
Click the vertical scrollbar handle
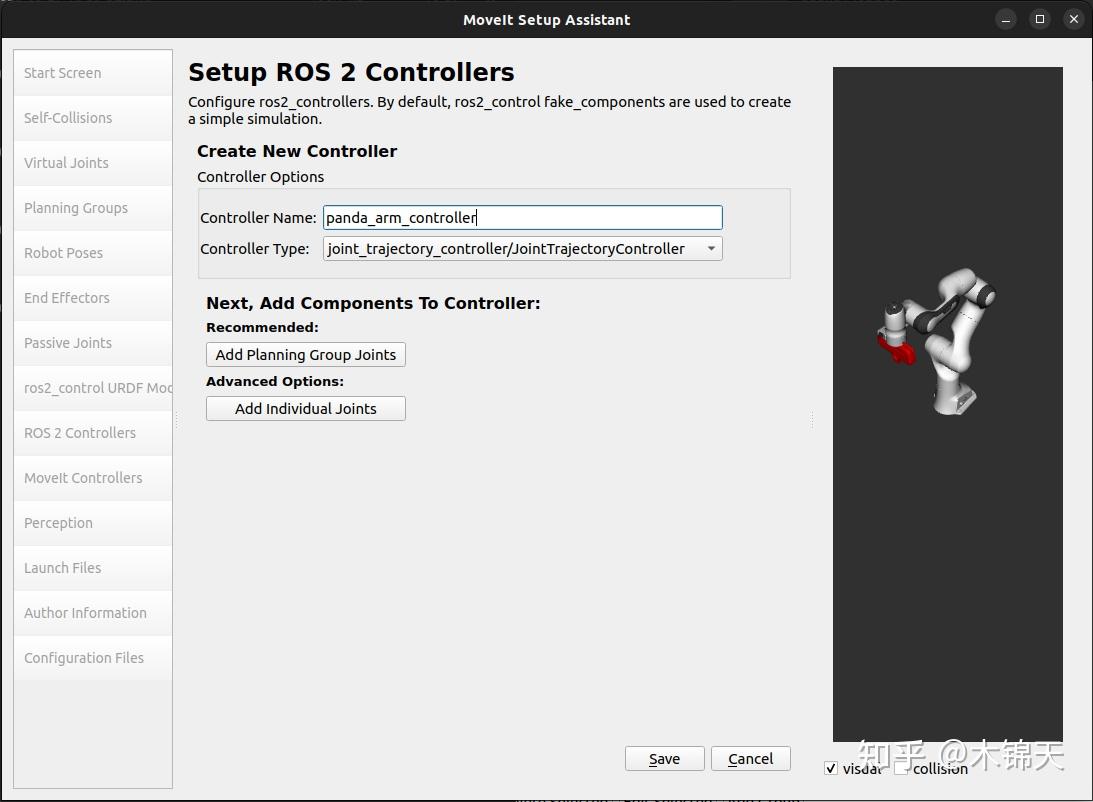tap(810, 420)
